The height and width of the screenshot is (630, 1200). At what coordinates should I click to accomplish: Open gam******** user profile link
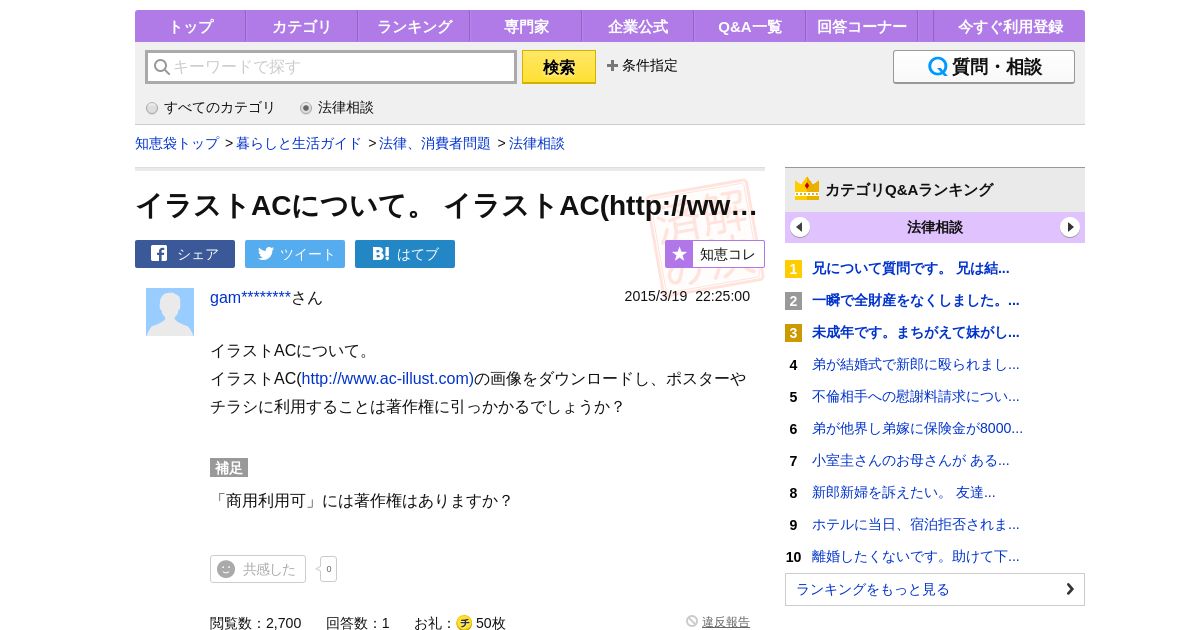[x=250, y=297]
